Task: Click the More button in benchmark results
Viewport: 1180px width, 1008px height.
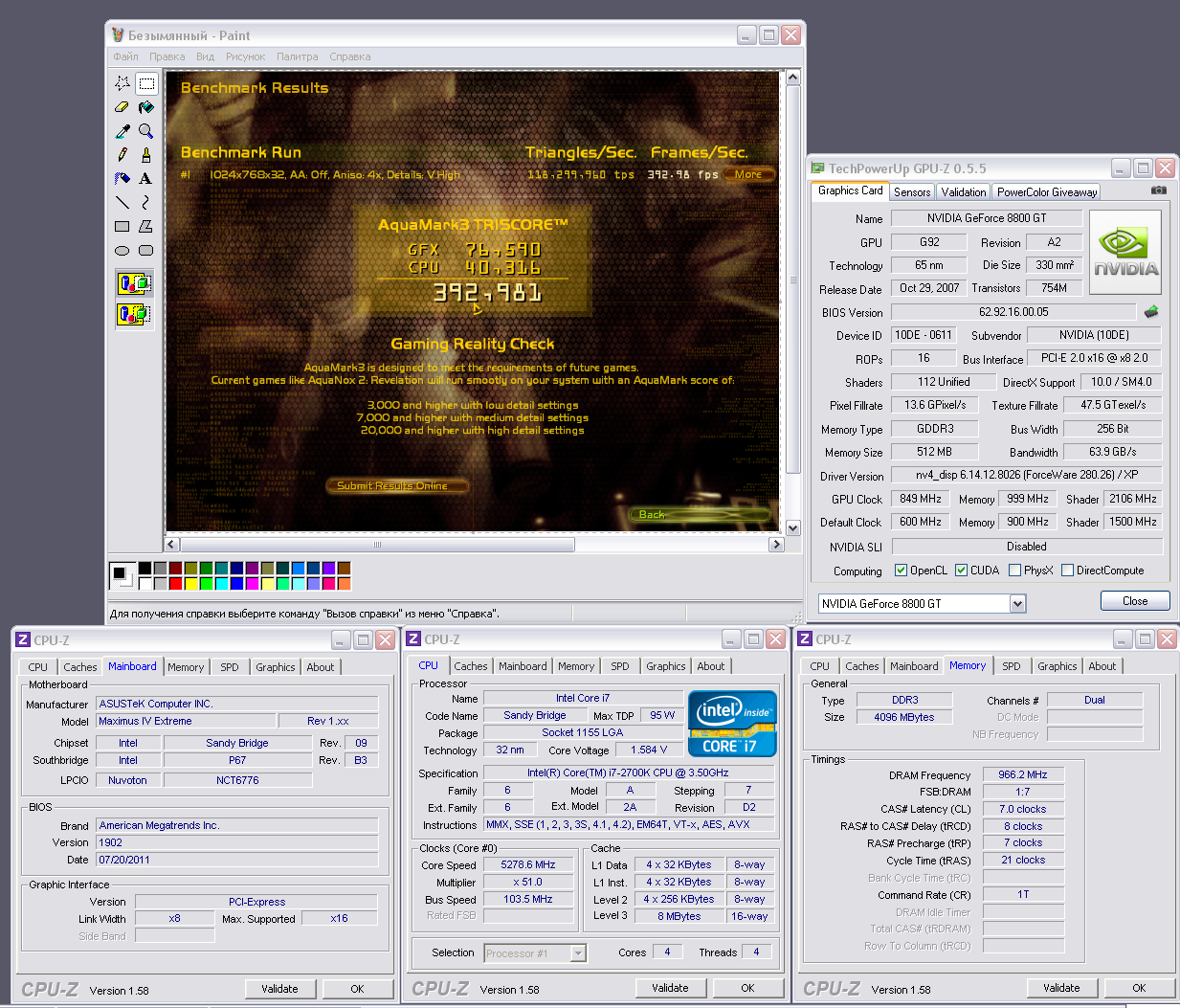Action: point(748,174)
